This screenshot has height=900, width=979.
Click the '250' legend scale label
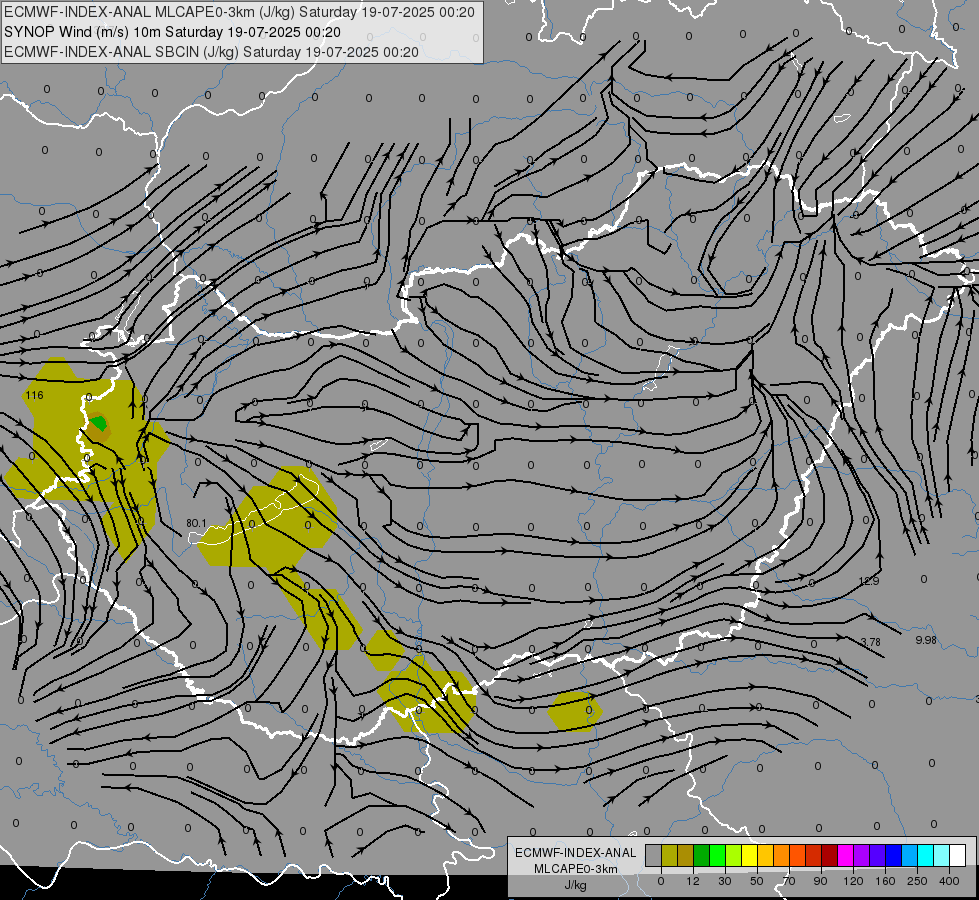click(917, 881)
